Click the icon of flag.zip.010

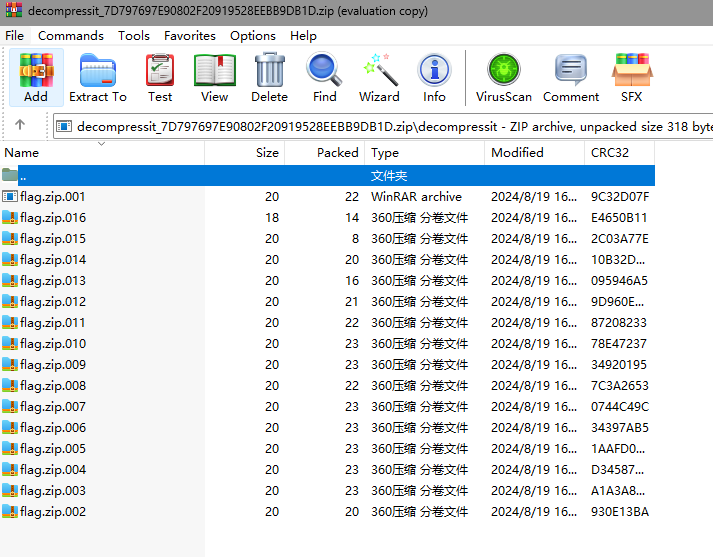[10, 343]
